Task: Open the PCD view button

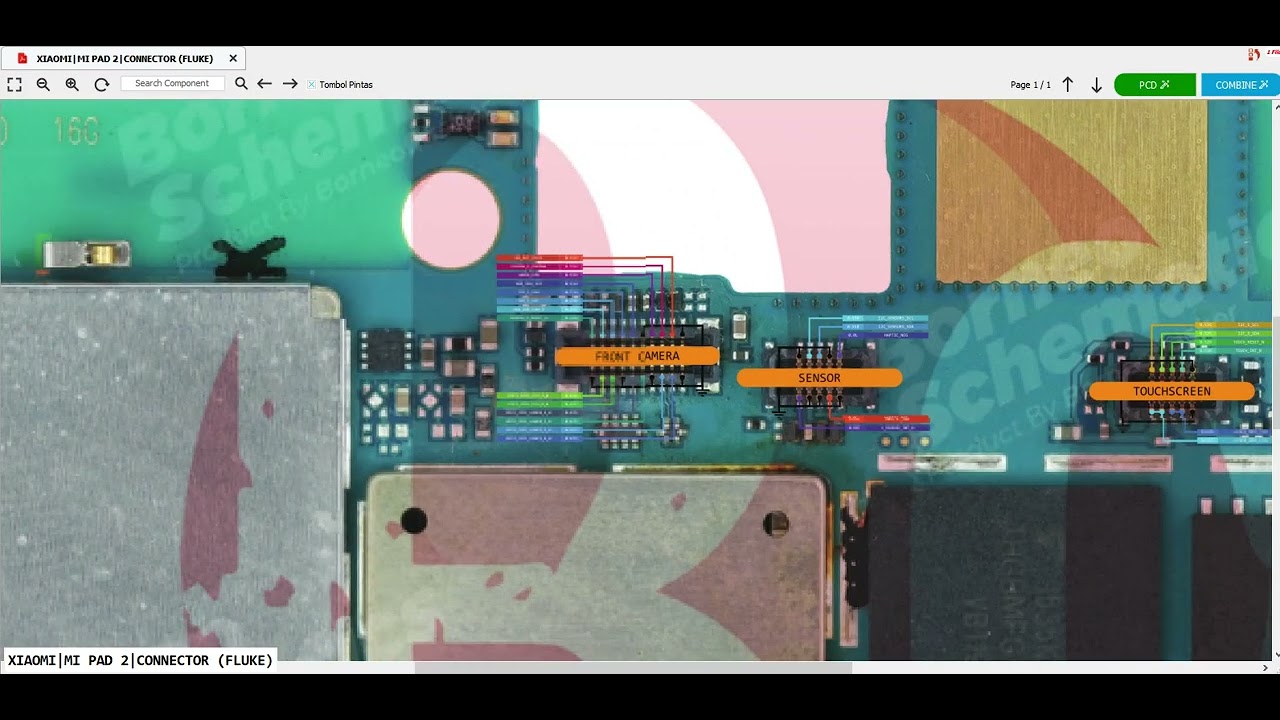Action: (1154, 85)
